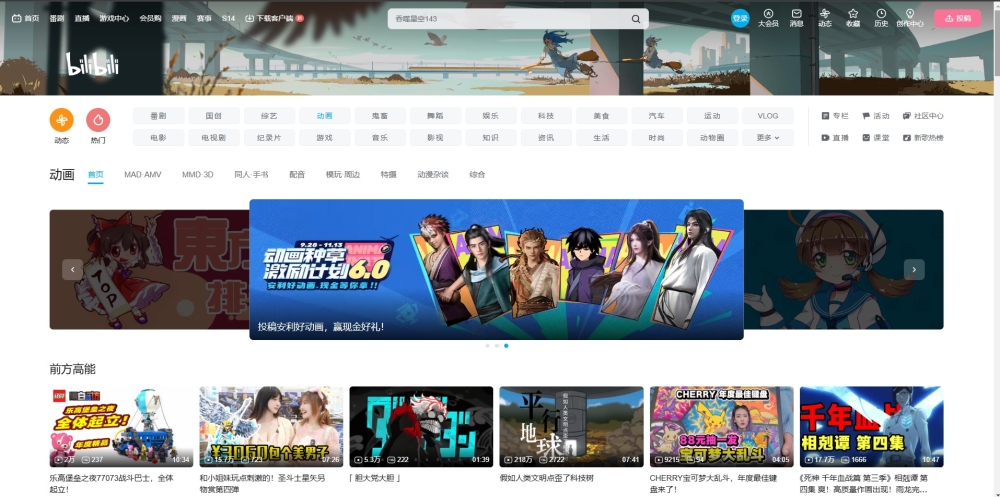Click the red 热门 flame icon
The height and width of the screenshot is (497, 1000).
[x=98, y=120]
